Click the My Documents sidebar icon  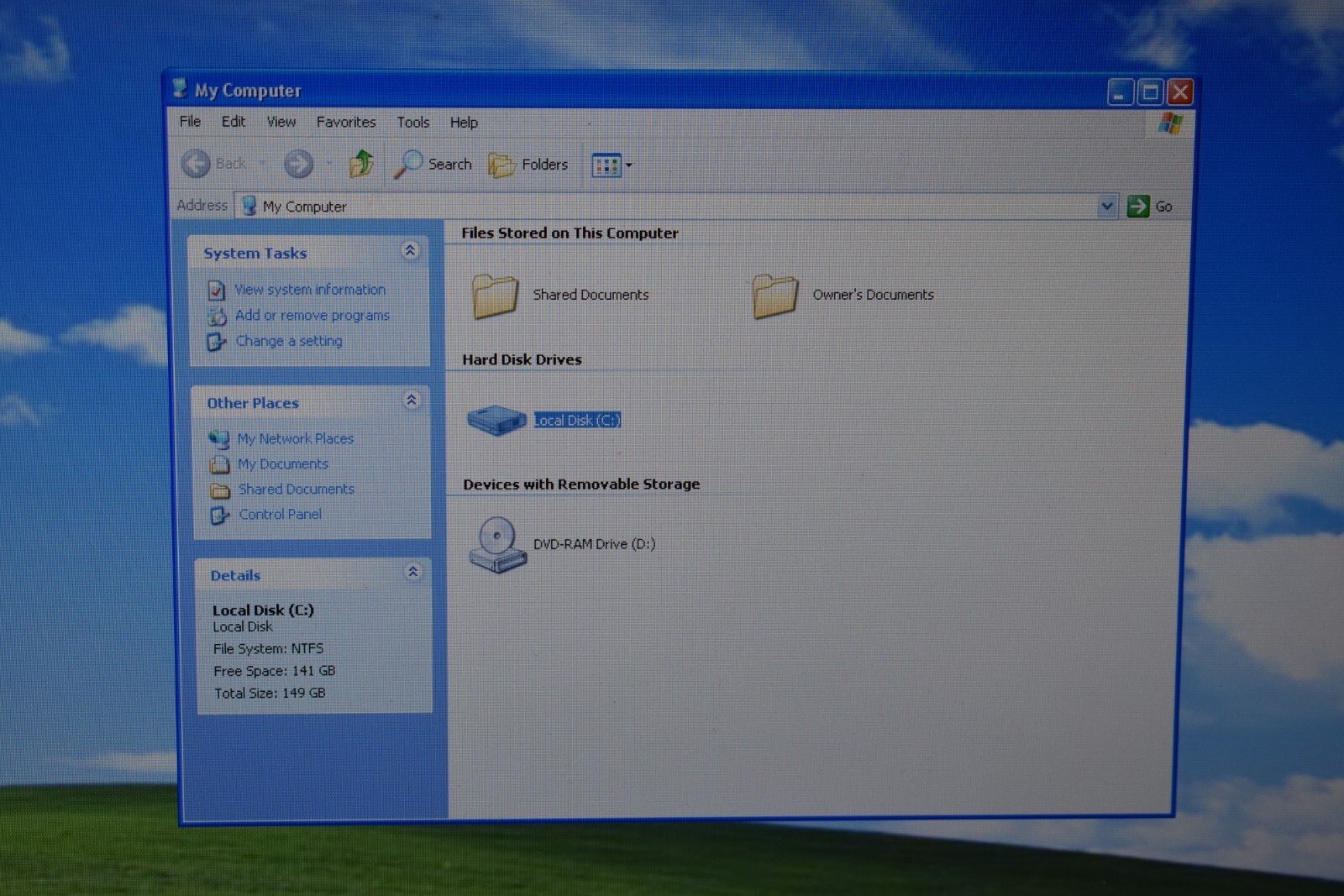(220, 464)
